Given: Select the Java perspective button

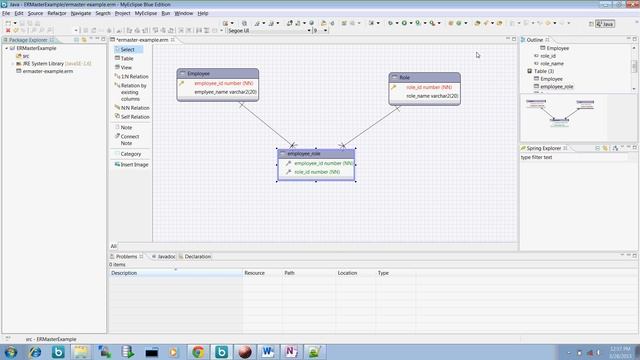Looking at the screenshot, I should (x=605, y=24).
